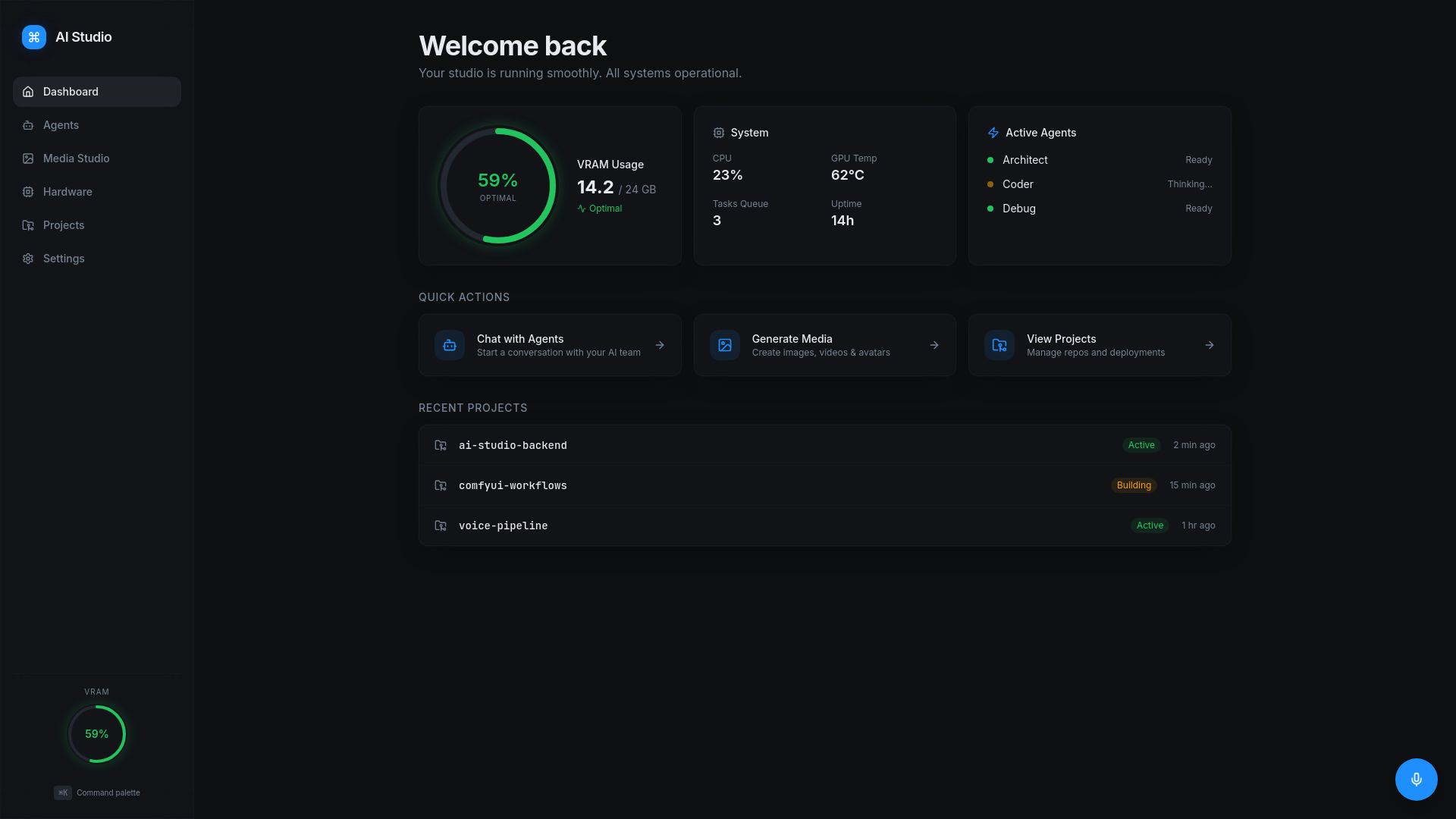The height and width of the screenshot is (819, 1456).
Task: Click the Thinking... status for Coder
Action: (1190, 184)
